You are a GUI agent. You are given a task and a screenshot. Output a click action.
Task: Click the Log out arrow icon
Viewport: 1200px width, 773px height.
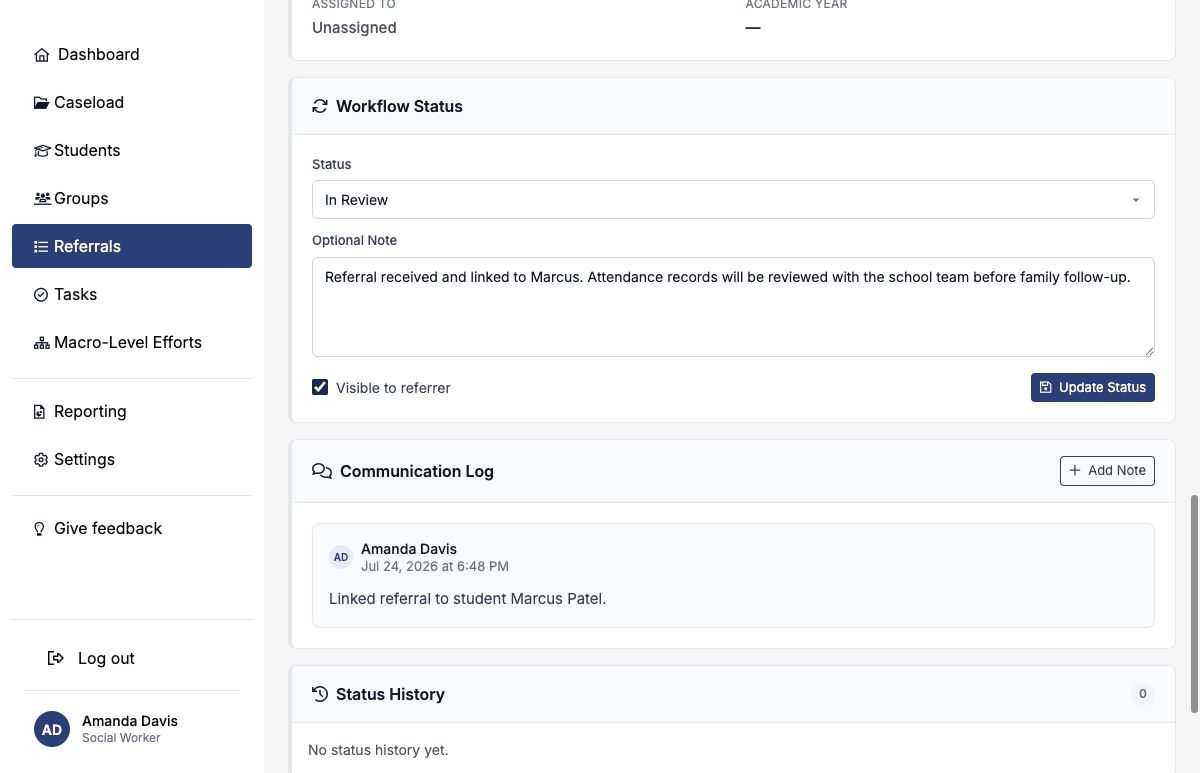[56, 658]
